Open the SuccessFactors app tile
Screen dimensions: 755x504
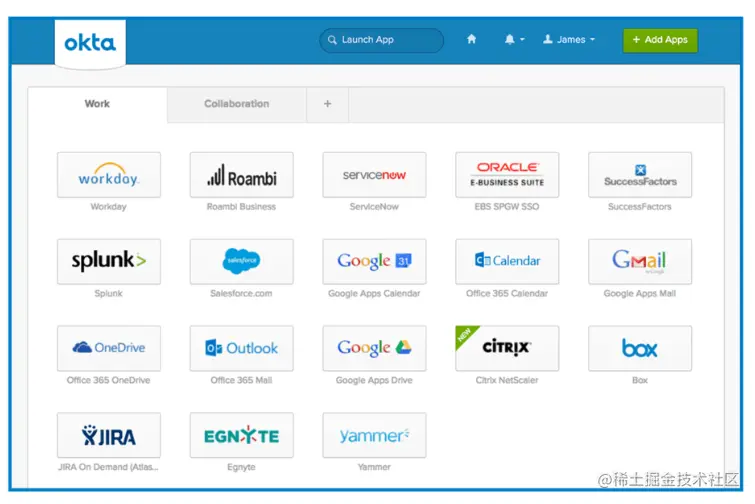640,175
